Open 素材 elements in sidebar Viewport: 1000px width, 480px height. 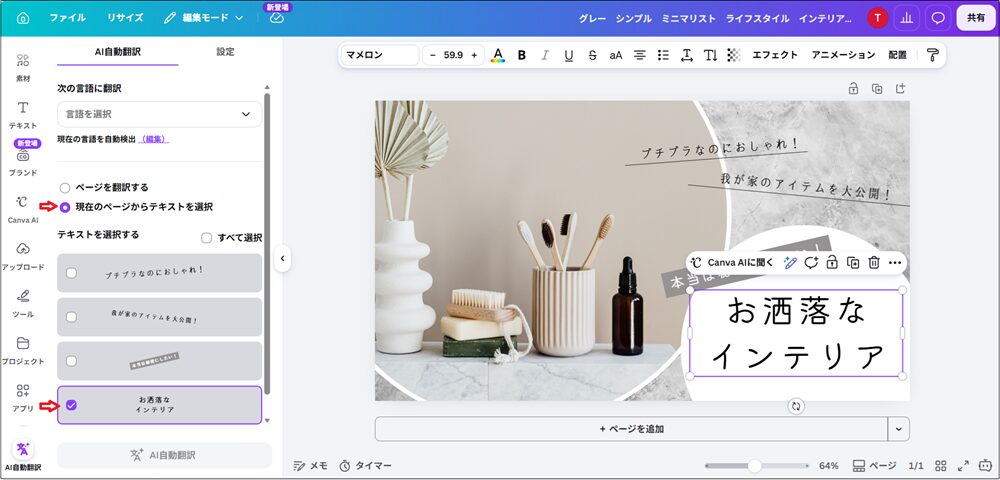pyautogui.click(x=23, y=68)
